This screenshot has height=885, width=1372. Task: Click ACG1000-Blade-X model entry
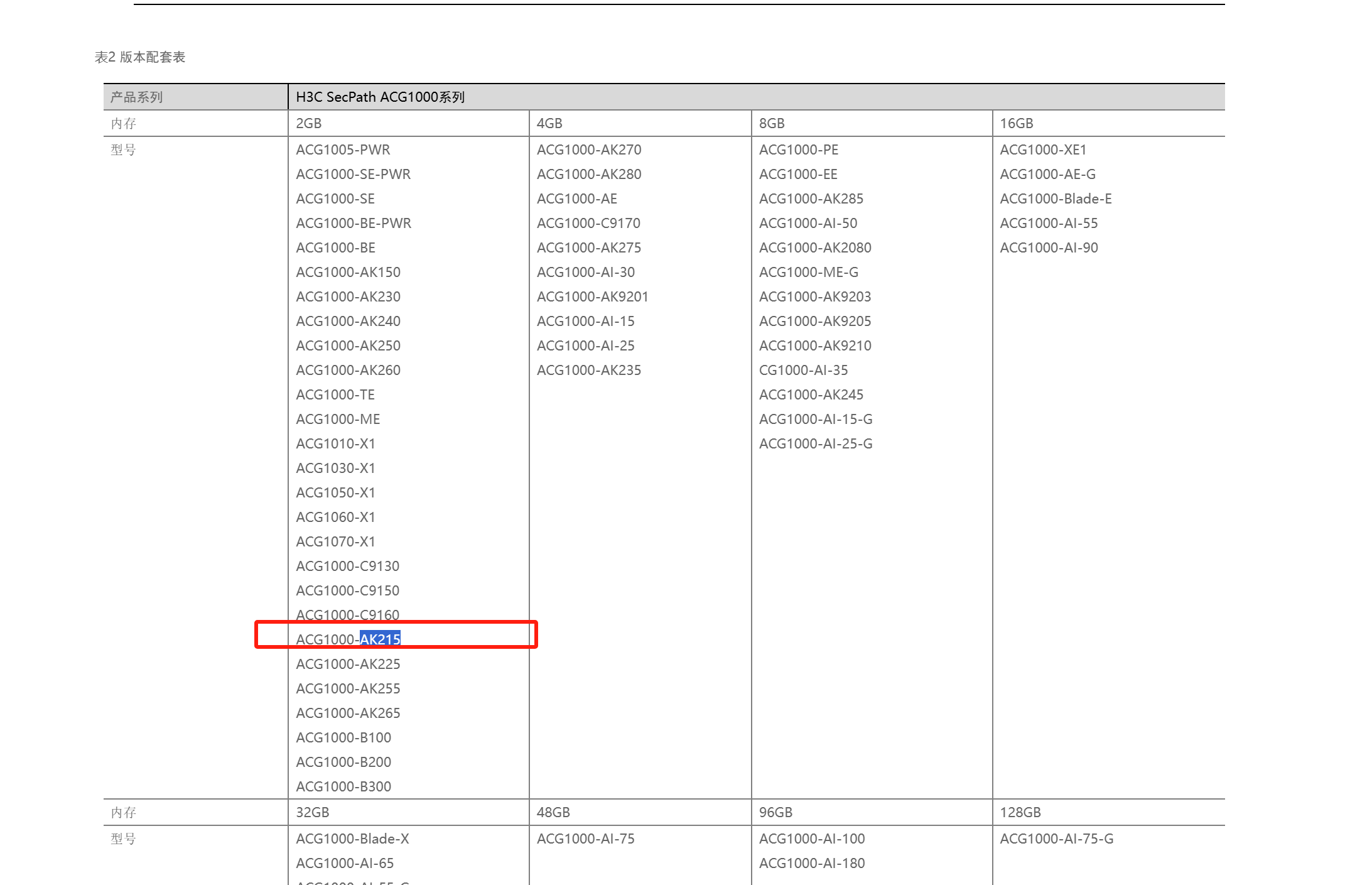(352, 839)
